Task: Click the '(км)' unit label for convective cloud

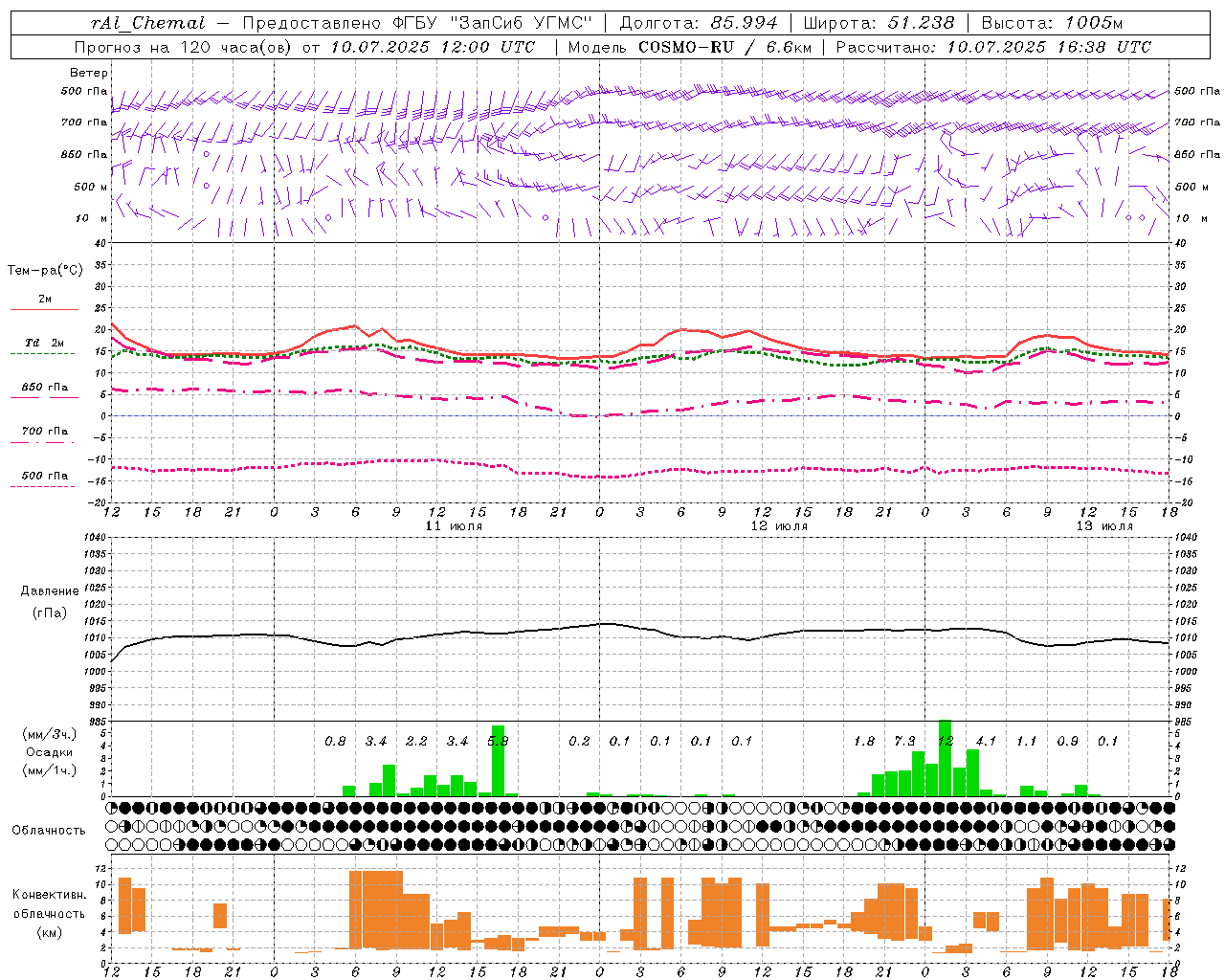Action: [x=50, y=932]
